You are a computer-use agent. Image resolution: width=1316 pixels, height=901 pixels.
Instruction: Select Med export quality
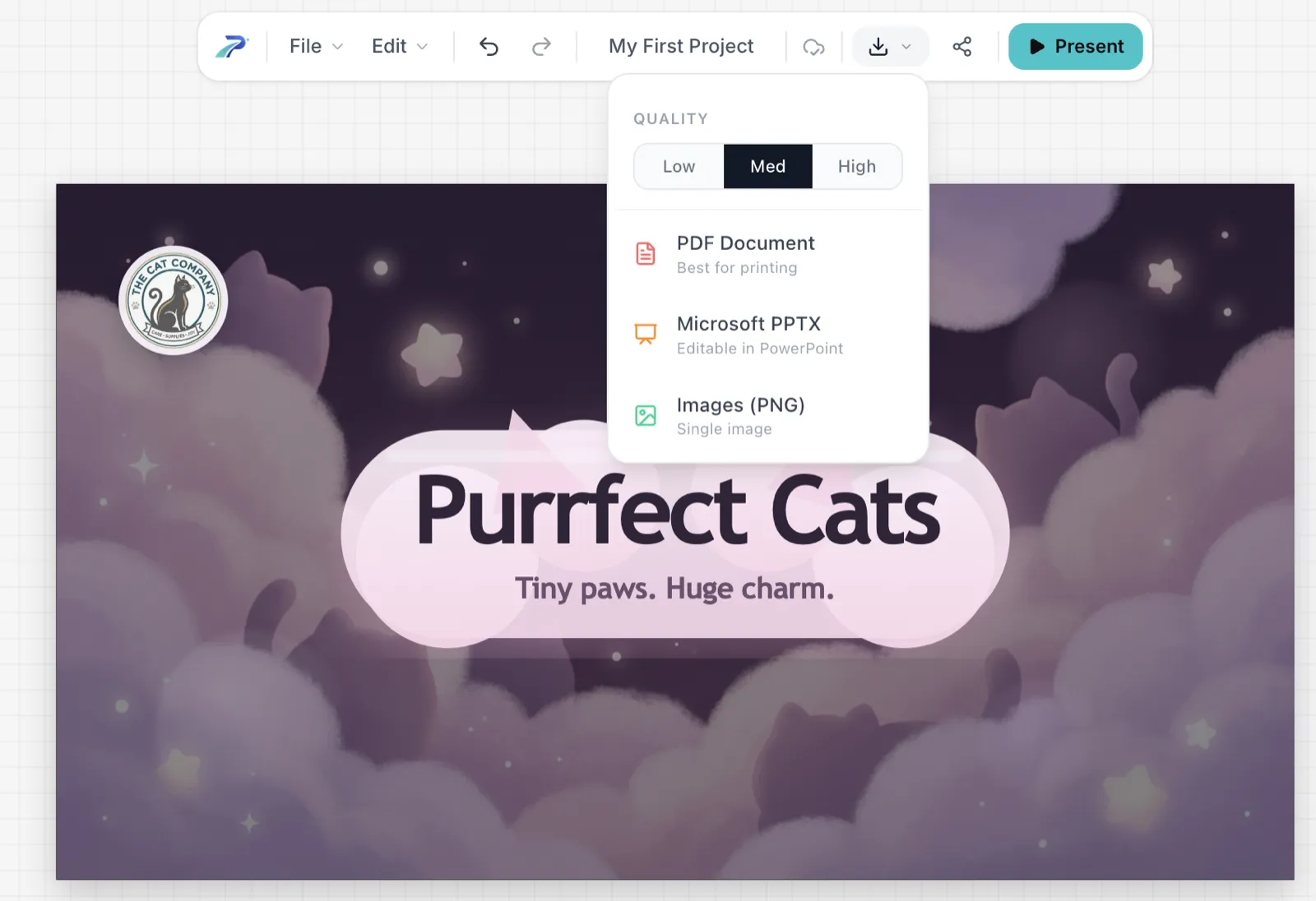tap(767, 167)
